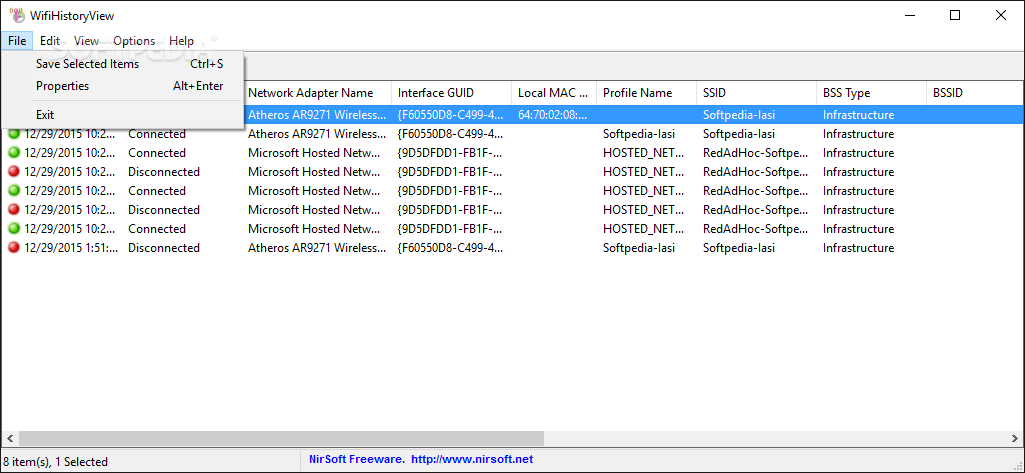Image resolution: width=1025 pixels, height=473 pixels.
Task: Choose Exit from the File menu
Action: [123, 115]
